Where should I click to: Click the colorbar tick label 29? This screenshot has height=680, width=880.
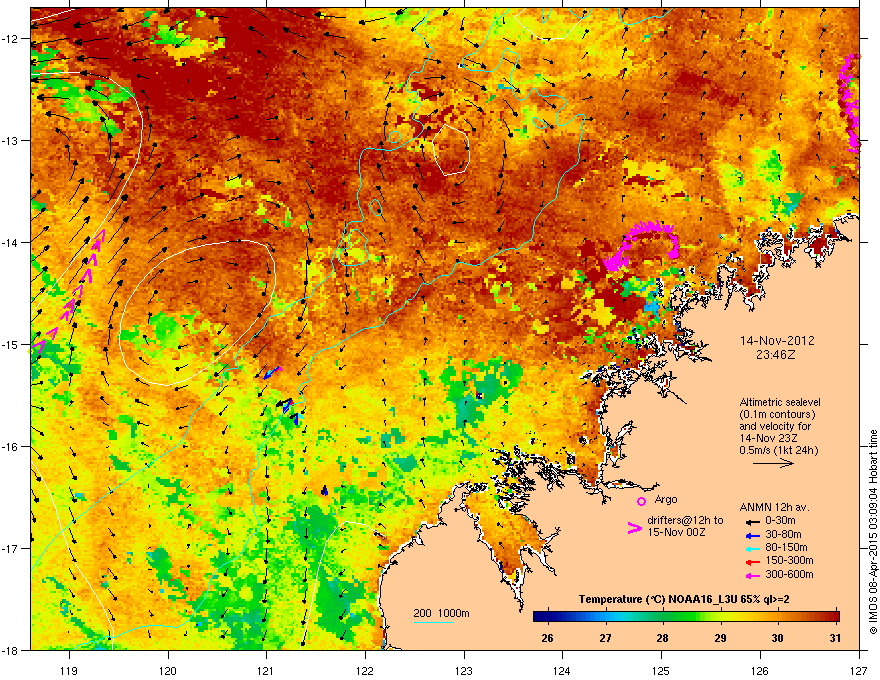tap(720, 638)
